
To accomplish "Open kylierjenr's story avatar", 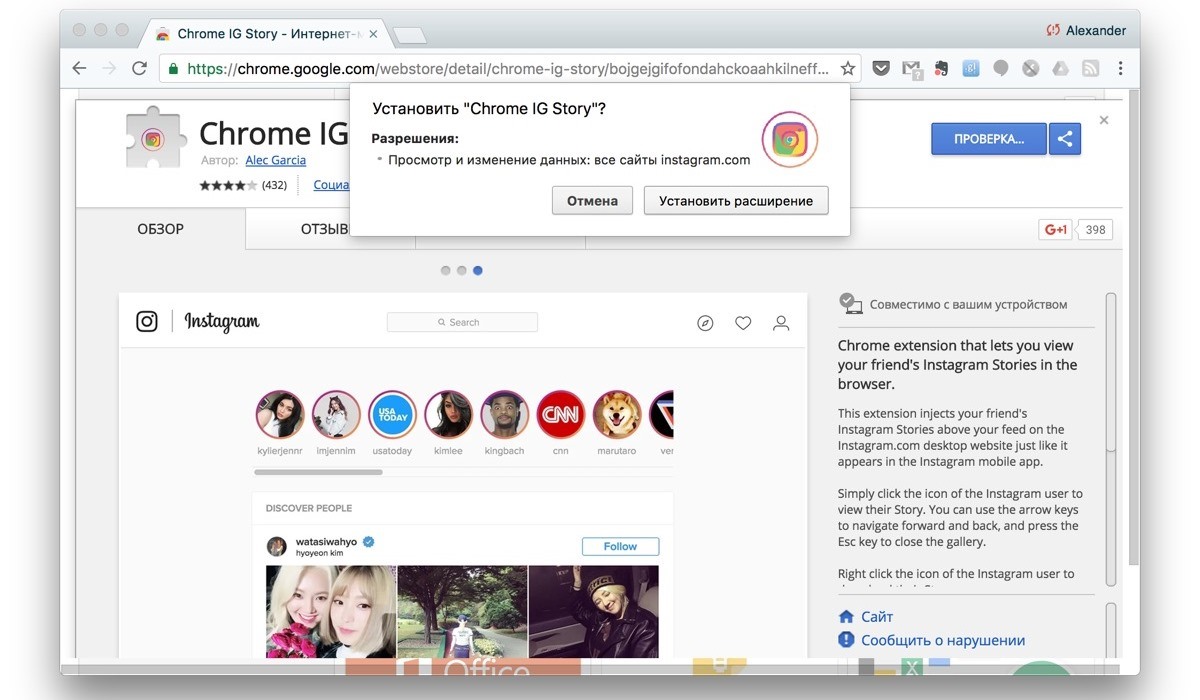I will (279, 414).
